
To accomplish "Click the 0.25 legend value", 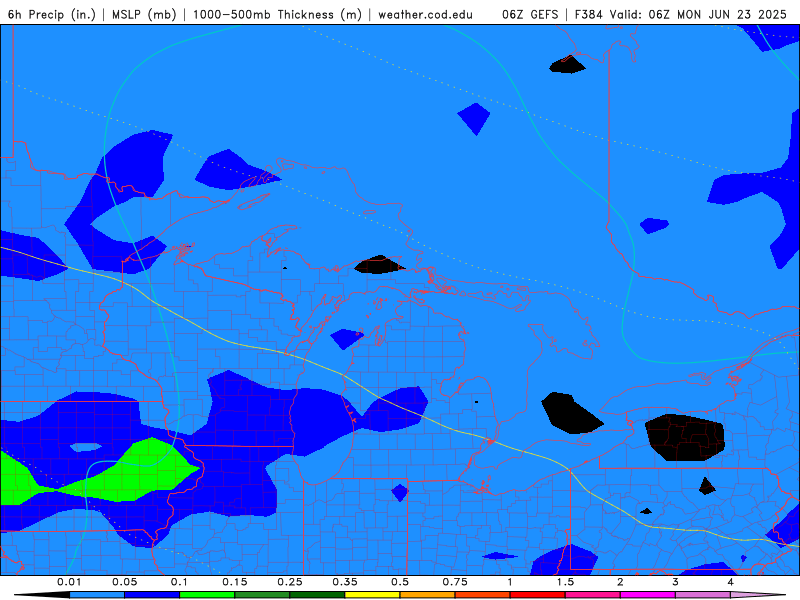I will click(290, 582).
